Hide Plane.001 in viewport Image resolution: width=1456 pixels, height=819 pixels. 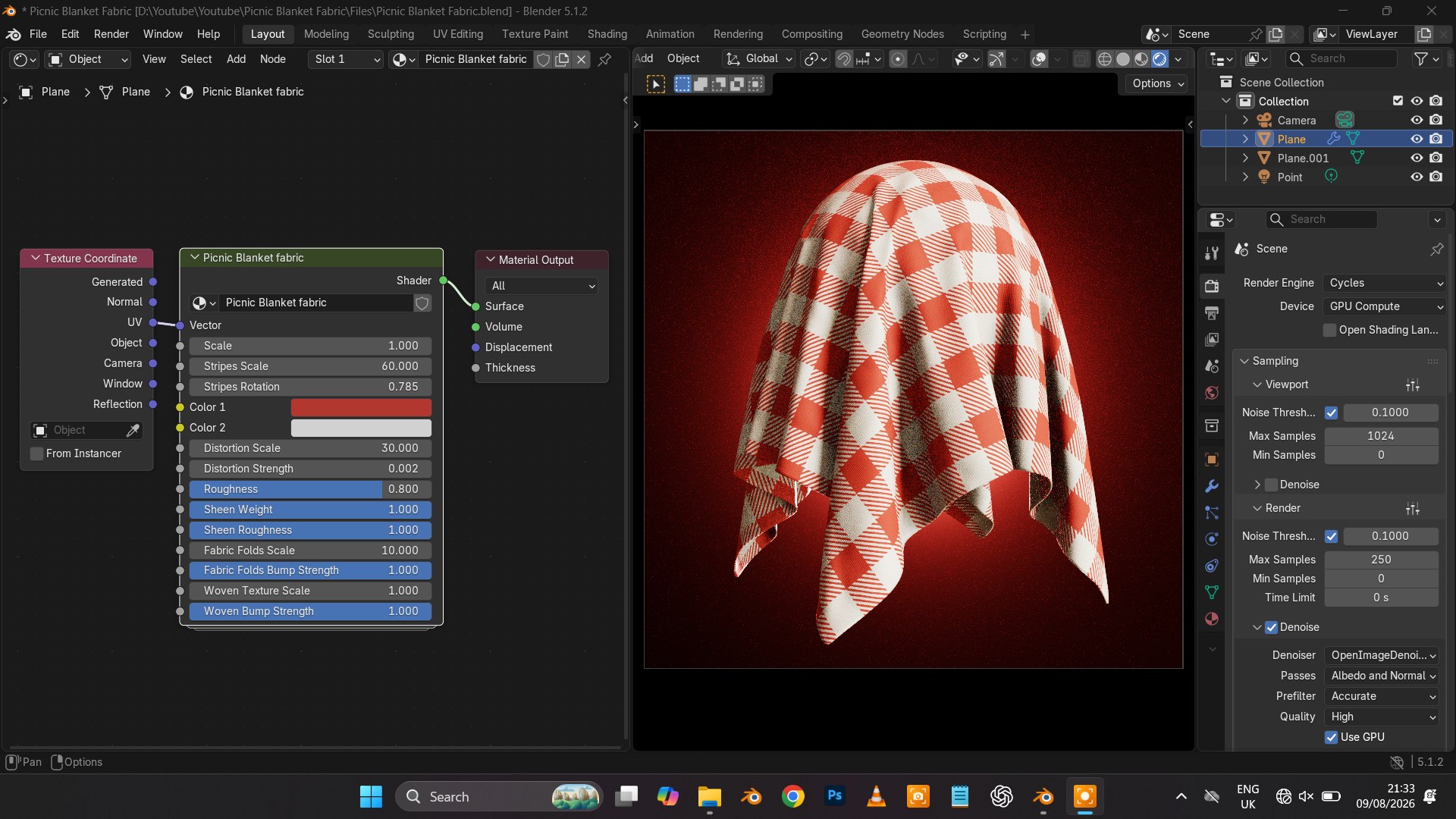1416,158
